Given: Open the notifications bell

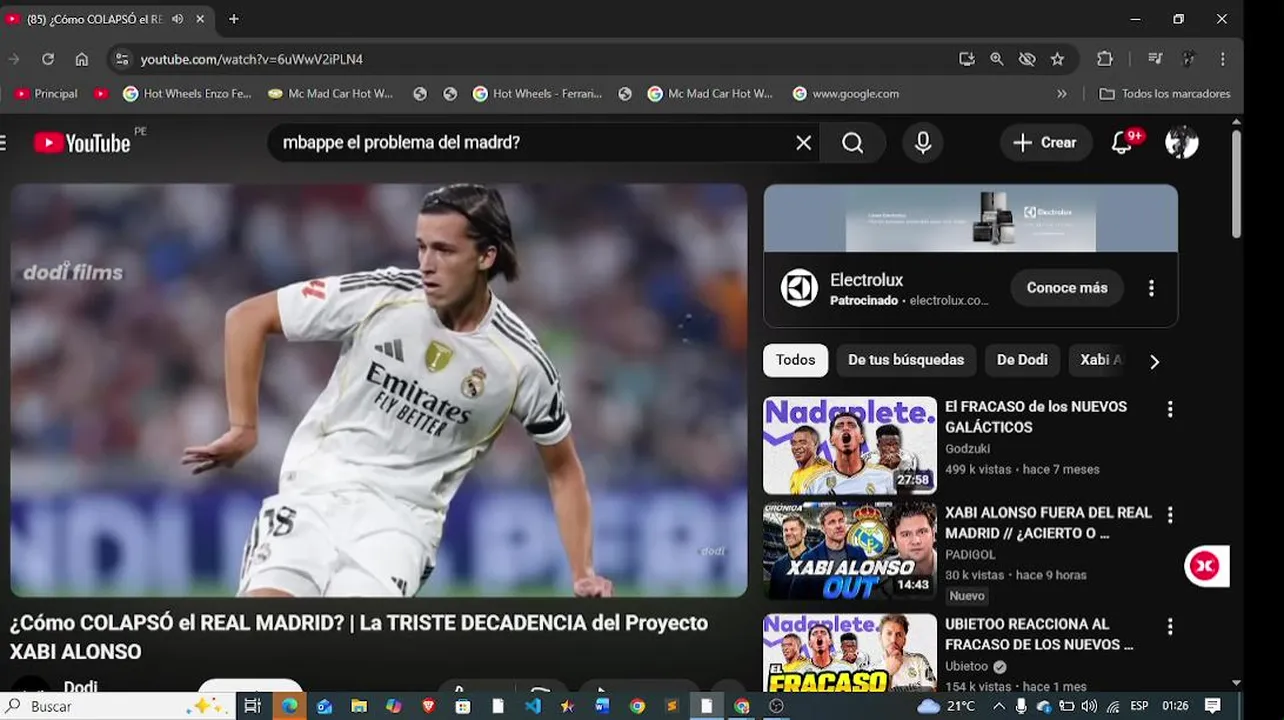Looking at the screenshot, I should pos(1122,143).
